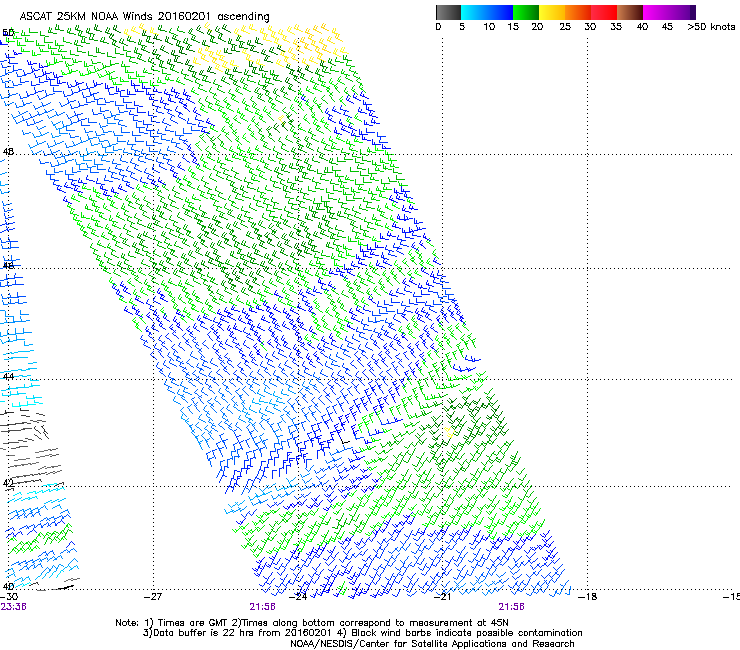Click the cyan-to-blue 5-15 knots legend segment
Screen dimensions: 740x650
pos(487,12)
